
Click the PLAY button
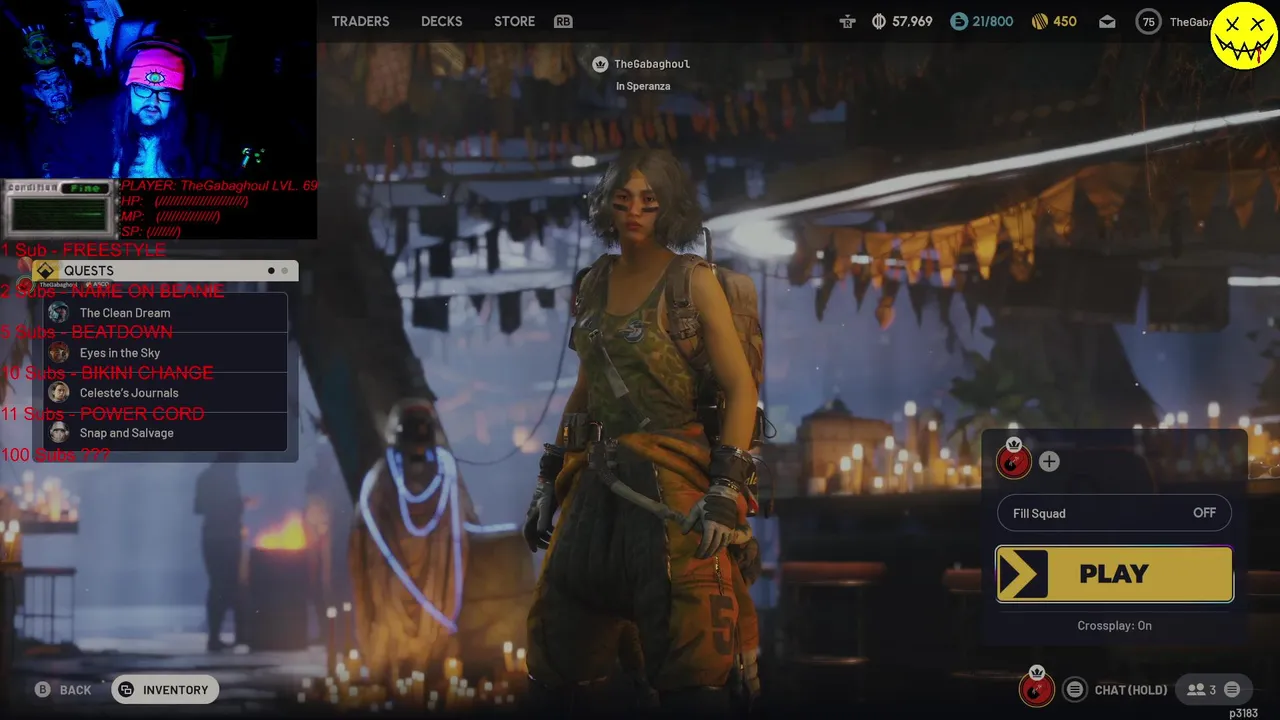coord(1114,574)
